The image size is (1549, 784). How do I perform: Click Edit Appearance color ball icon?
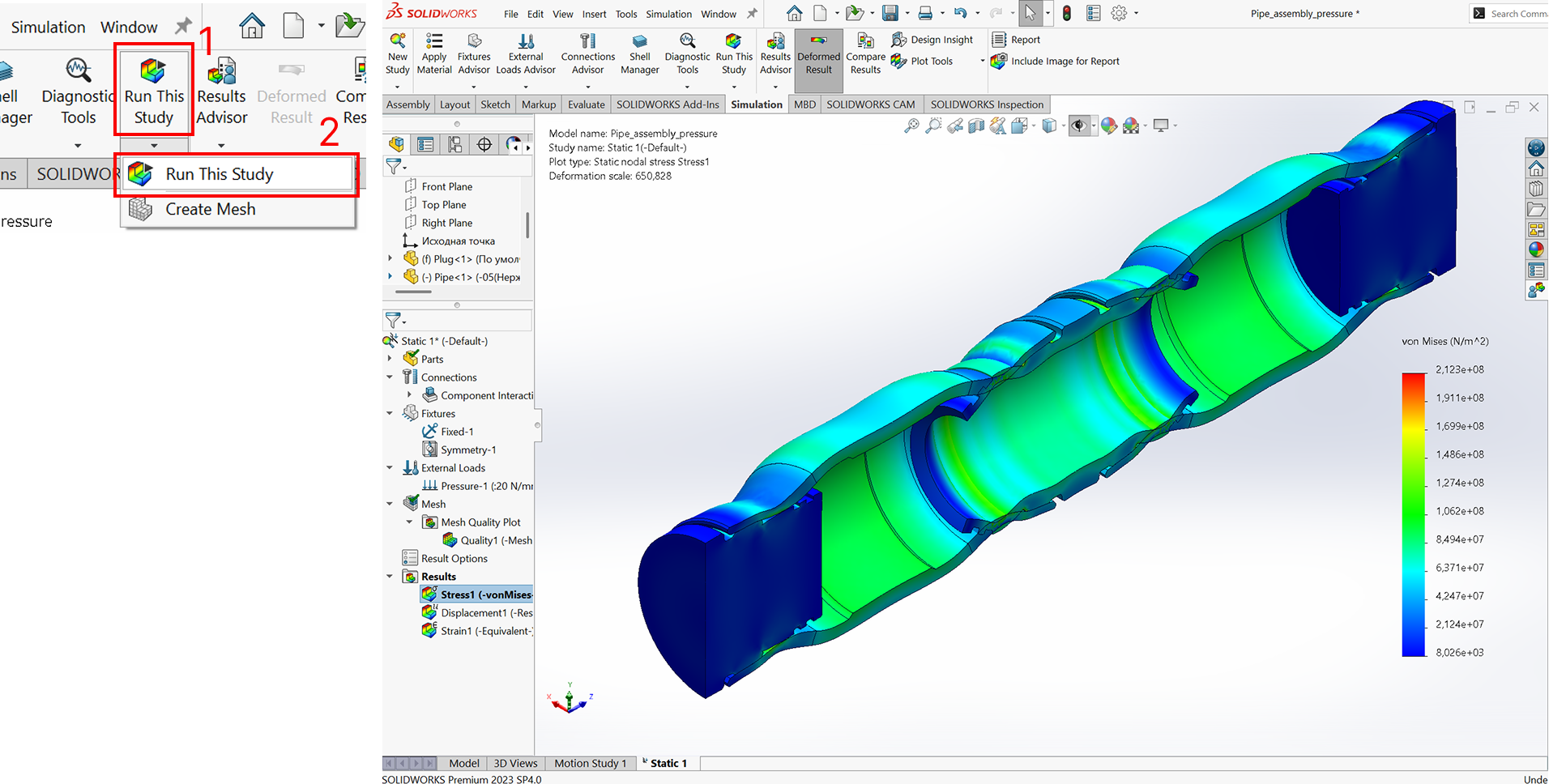(x=1109, y=126)
